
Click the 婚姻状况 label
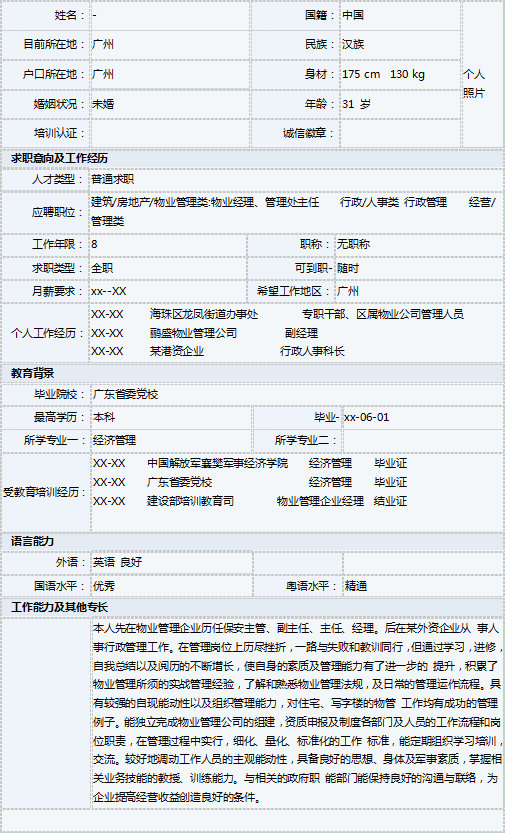point(59,104)
